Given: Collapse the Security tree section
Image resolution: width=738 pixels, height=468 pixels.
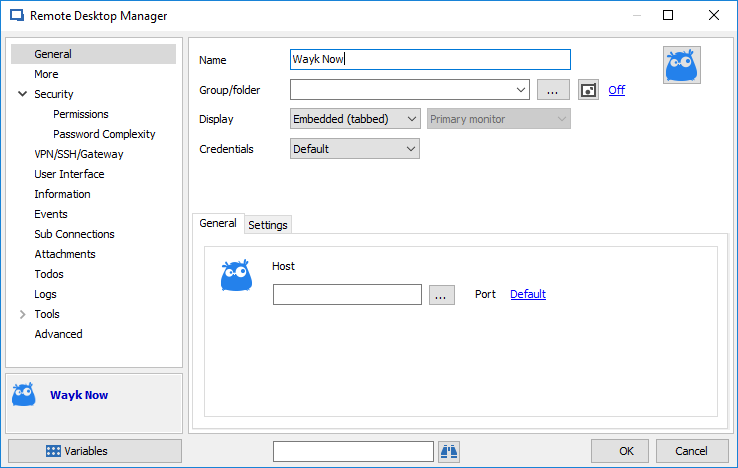Looking at the screenshot, I should point(22,94).
